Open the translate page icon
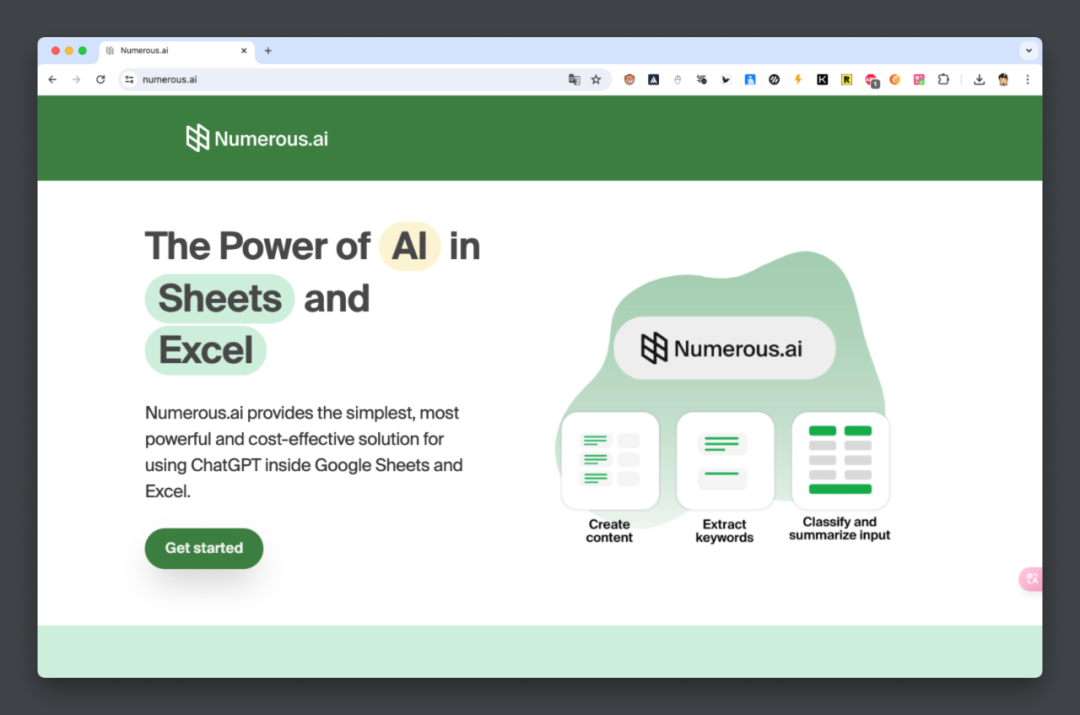 click(x=574, y=79)
